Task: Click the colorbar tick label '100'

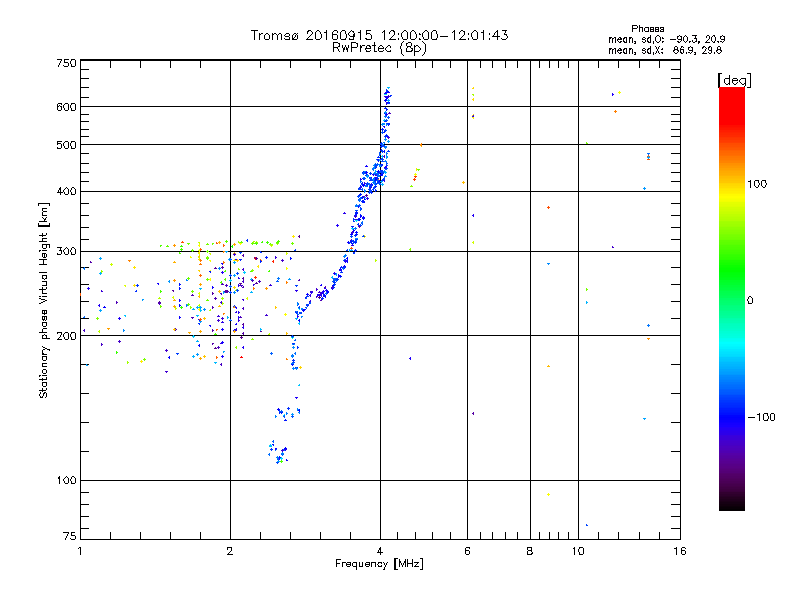Action: (x=757, y=184)
